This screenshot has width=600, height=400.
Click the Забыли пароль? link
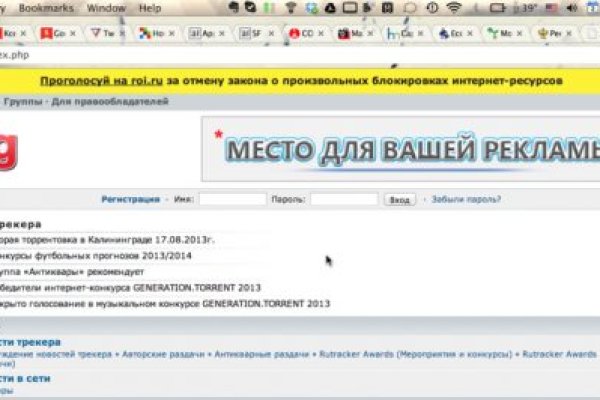coord(466,200)
